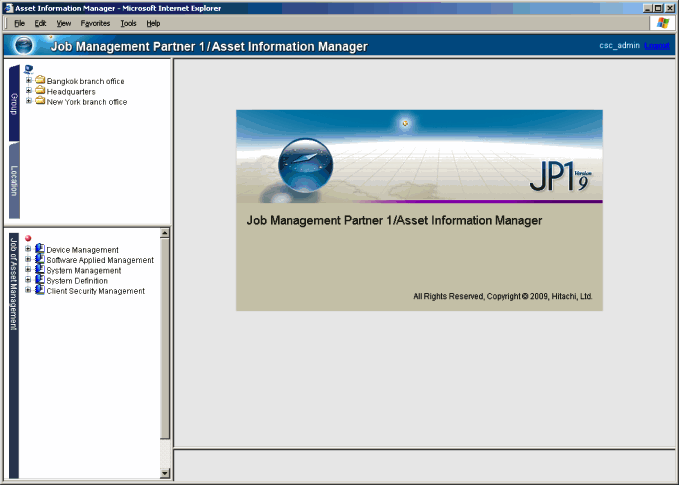Click the Client Security Management book icon
This screenshot has width=679, height=485.
click(40, 291)
